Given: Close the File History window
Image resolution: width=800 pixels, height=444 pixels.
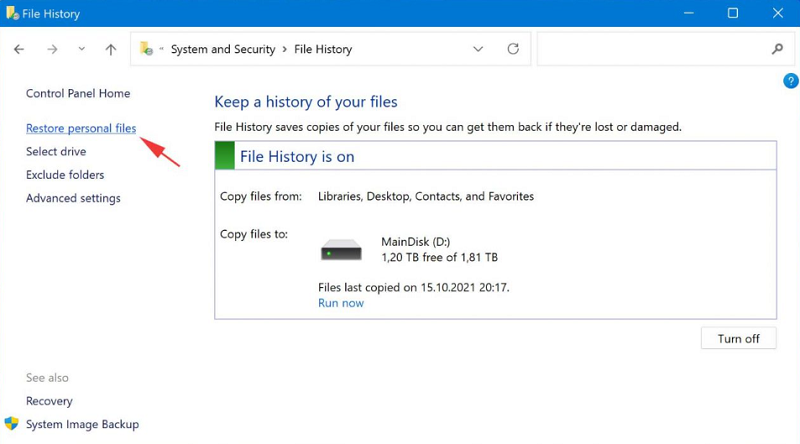Looking at the screenshot, I should tap(778, 13).
